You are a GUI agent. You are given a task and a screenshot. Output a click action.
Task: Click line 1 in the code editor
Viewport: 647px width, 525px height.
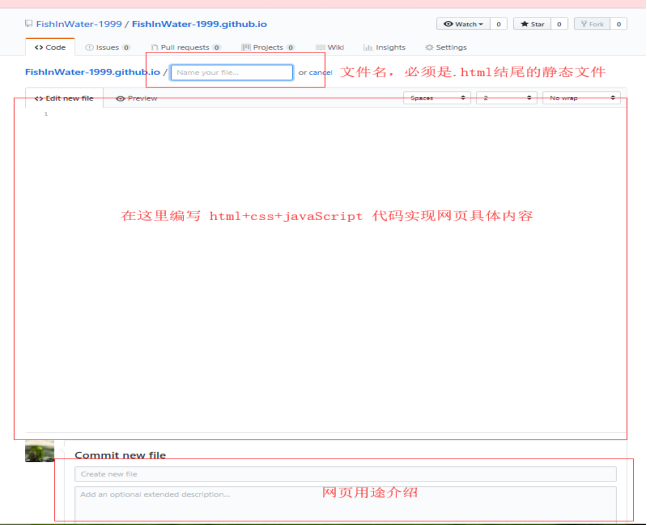(326, 114)
